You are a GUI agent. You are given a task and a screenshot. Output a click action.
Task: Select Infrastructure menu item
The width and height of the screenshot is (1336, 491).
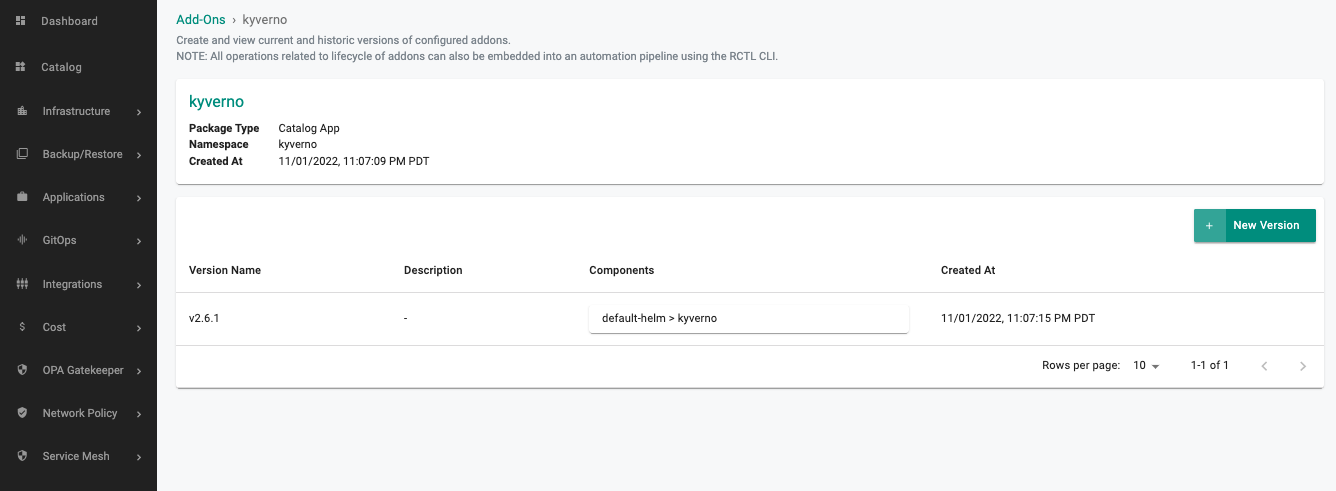tap(78, 111)
